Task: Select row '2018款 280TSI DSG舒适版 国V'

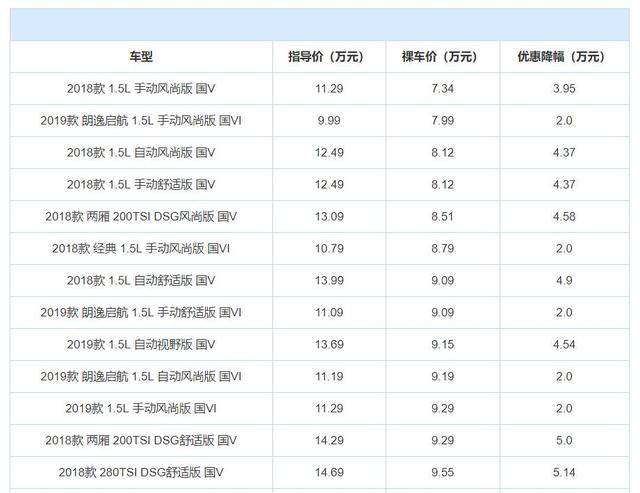Action: coord(320,473)
